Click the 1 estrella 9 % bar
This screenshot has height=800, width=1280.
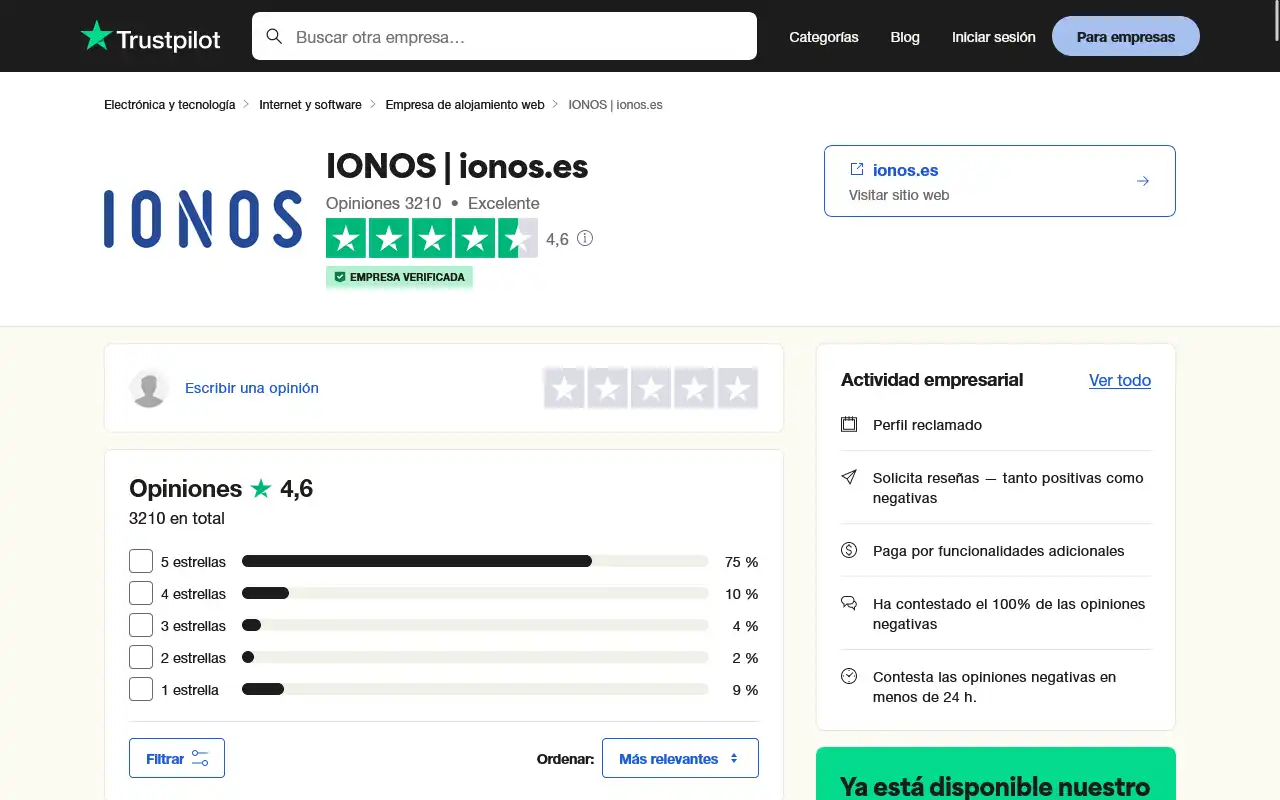click(x=475, y=689)
